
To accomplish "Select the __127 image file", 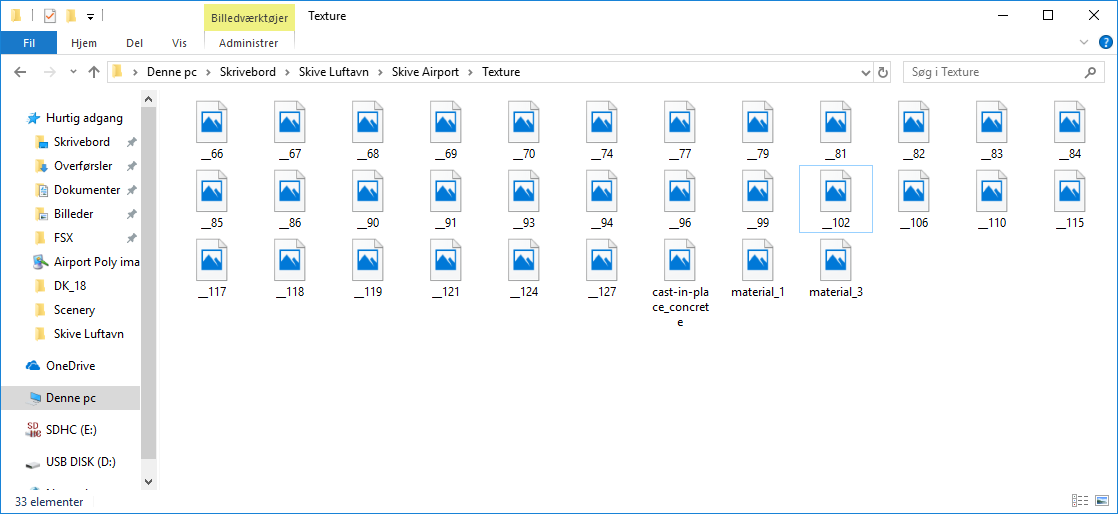I will (602, 269).
